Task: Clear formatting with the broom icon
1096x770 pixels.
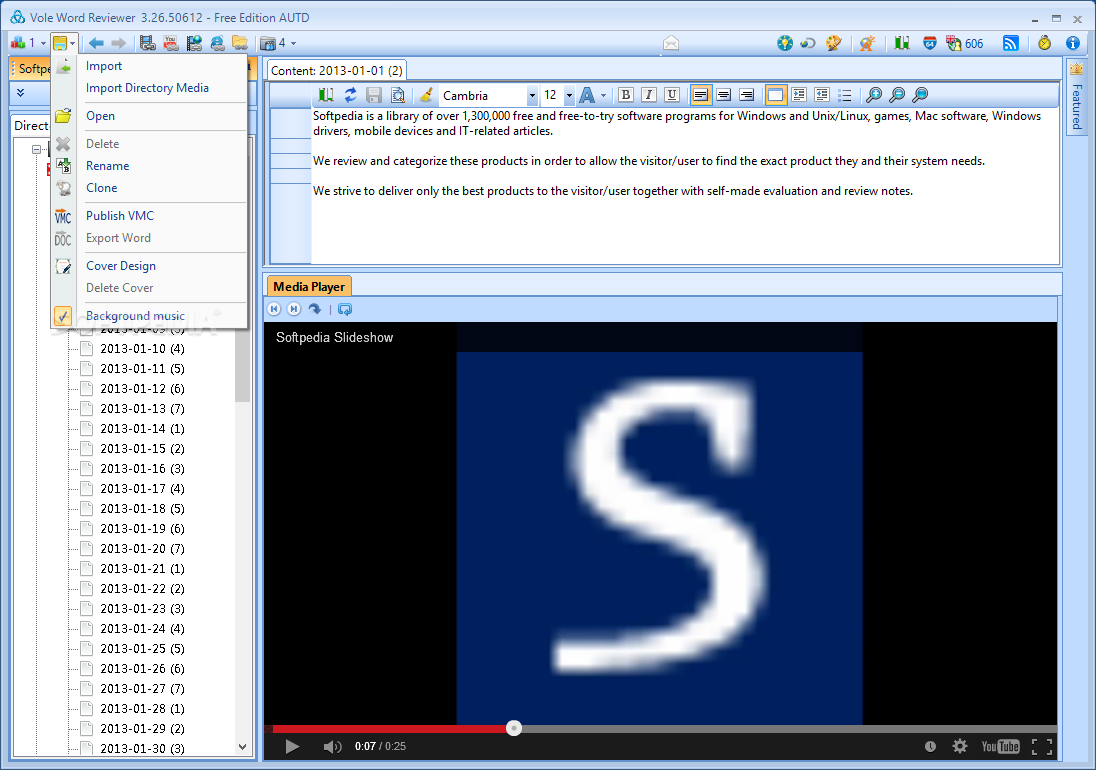Action: click(426, 95)
